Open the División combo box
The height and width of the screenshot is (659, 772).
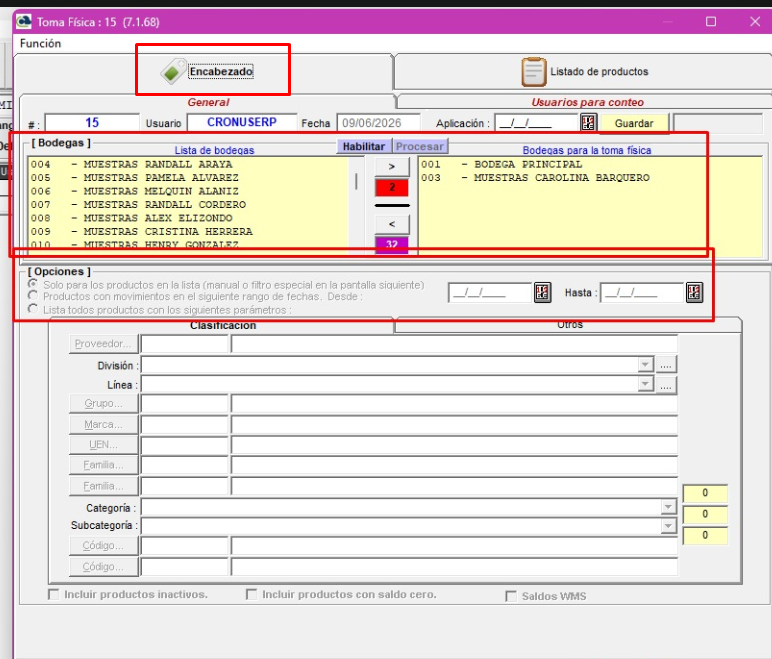tap(397, 365)
